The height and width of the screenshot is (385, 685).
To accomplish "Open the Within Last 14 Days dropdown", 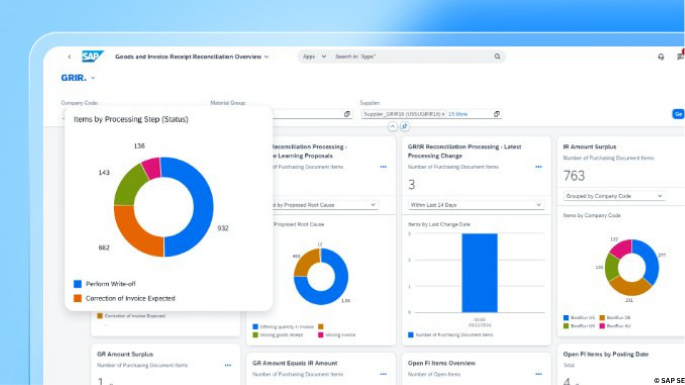I will coord(476,205).
